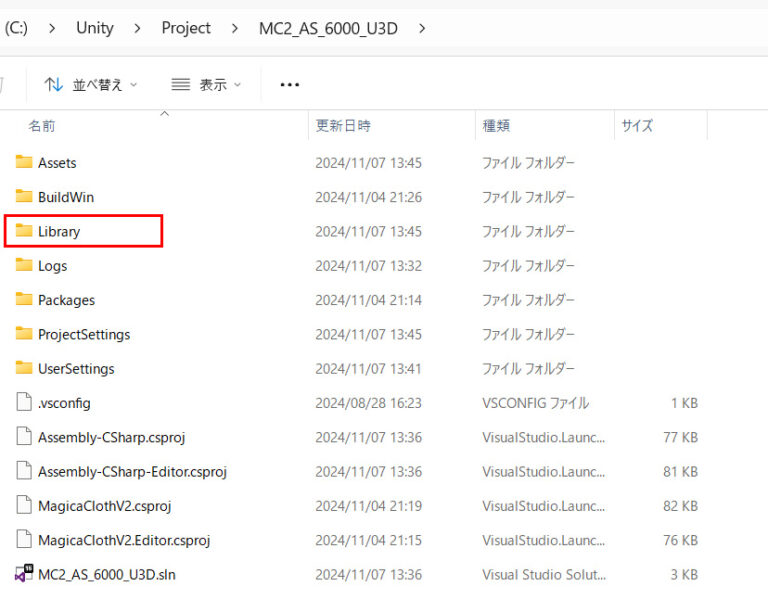Click the 82 KB size cell
Screen dimensions: 768x599
[680, 505]
